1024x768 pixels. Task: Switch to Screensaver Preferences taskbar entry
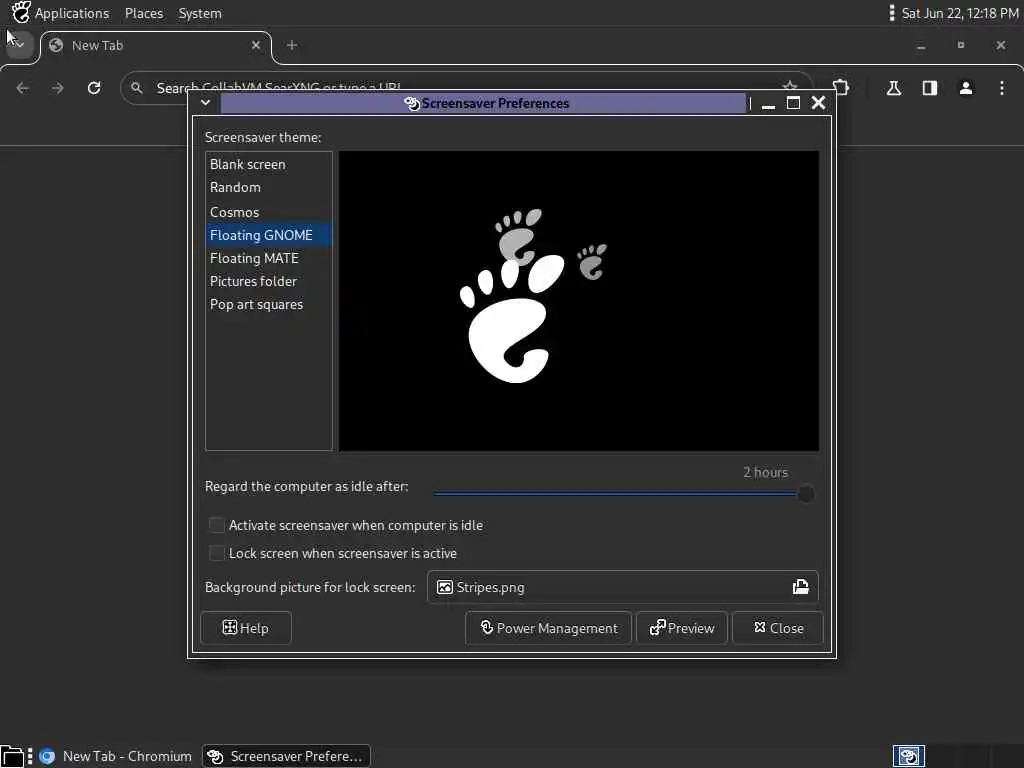pos(286,756)
